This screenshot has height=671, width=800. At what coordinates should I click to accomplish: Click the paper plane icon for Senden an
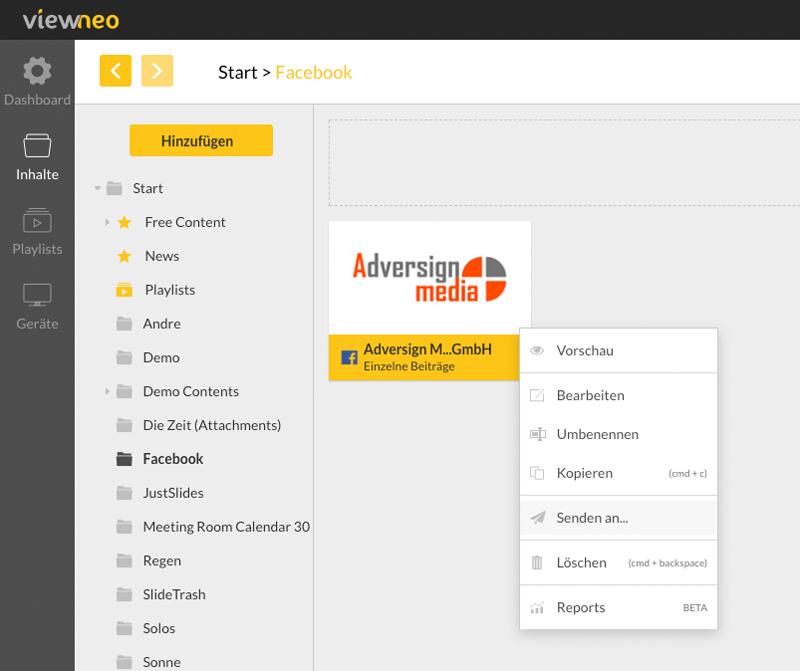(x=538, y=518)
